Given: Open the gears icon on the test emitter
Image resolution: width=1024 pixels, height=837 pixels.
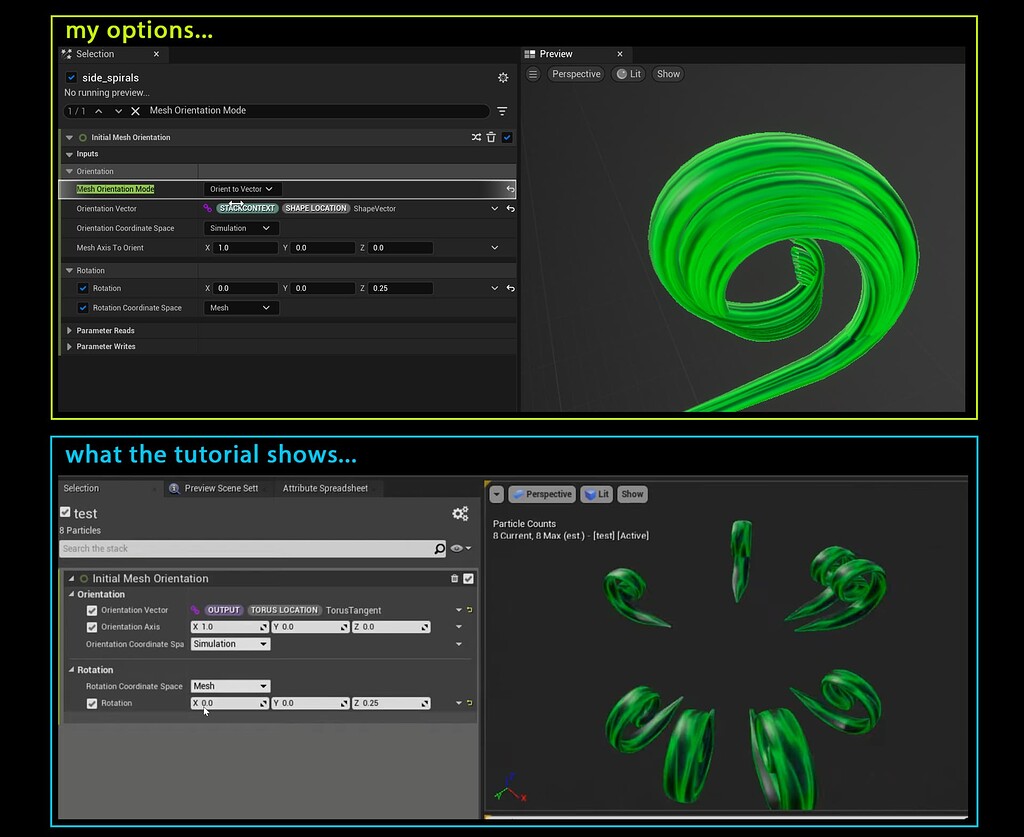Looking at the screenshot, I should point(460,513).
